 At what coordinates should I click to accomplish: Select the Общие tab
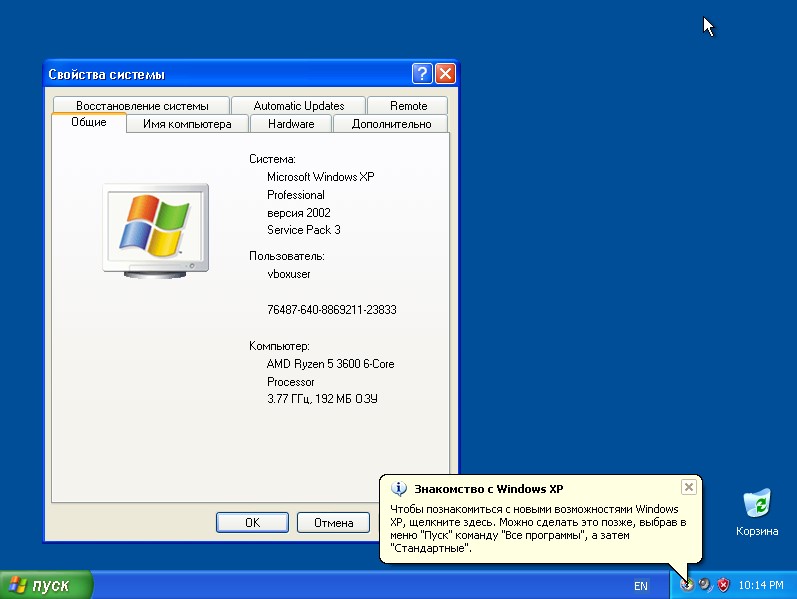(89, 122)
